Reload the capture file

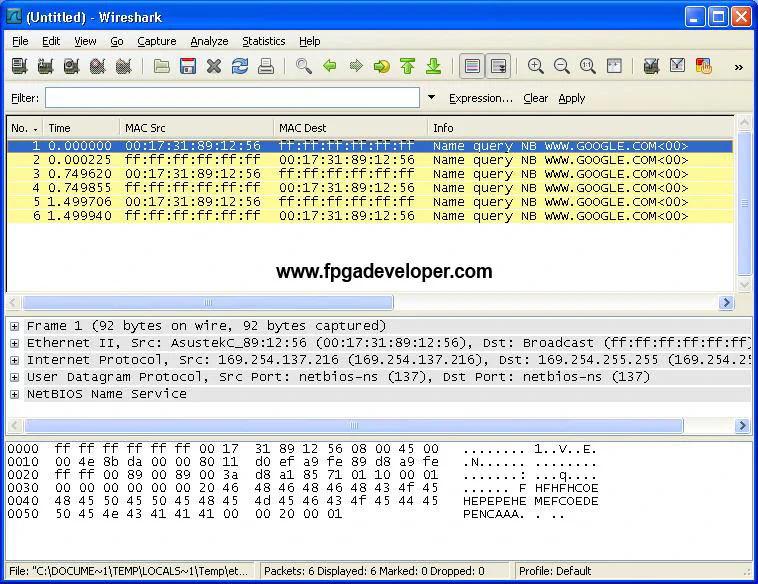240,67
